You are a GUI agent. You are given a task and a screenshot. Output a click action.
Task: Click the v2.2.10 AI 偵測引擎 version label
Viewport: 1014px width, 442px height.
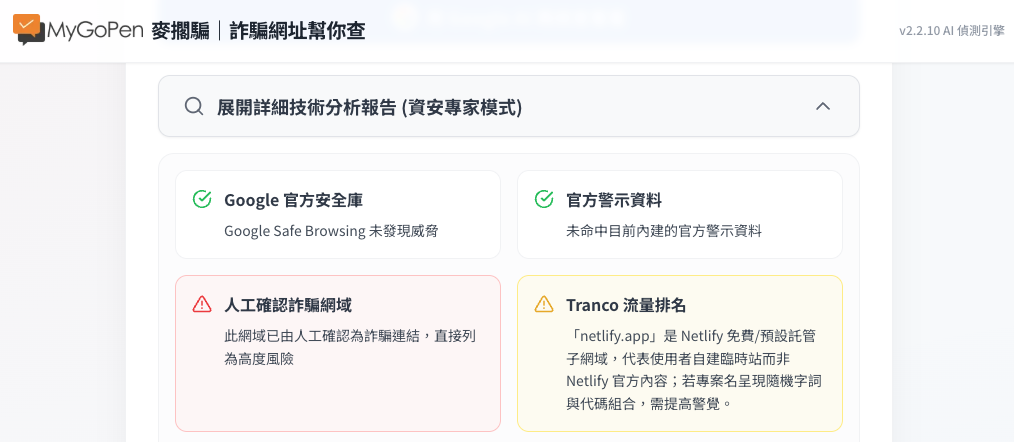(951, 31)
